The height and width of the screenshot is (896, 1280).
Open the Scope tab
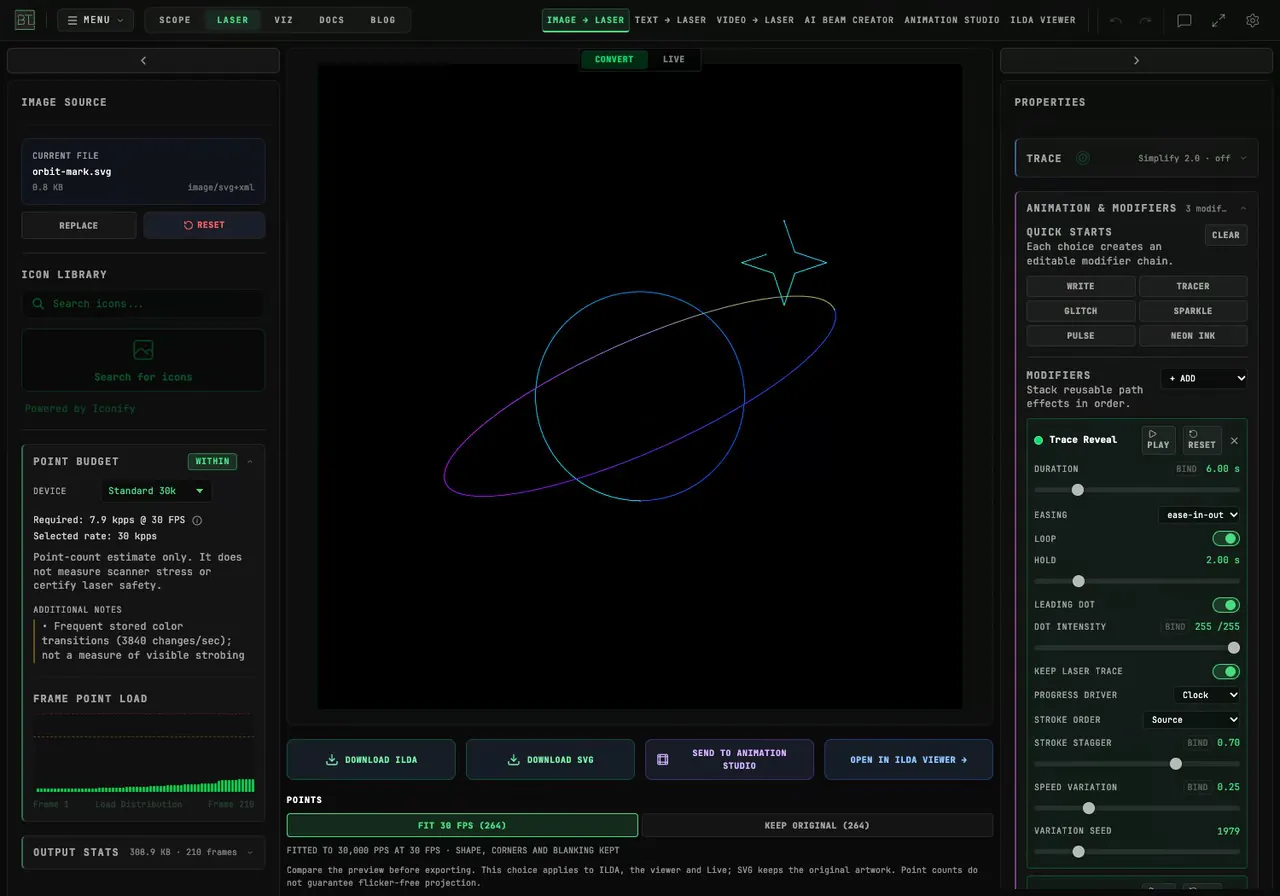pos(175,20)
